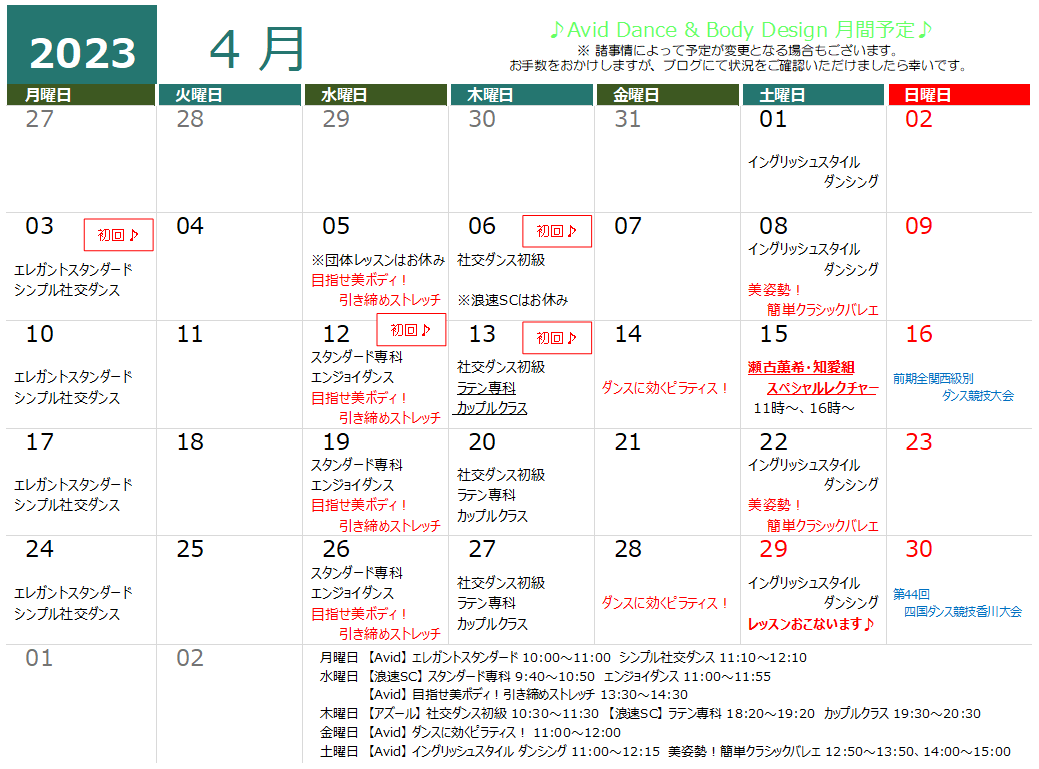Click ダンスに効くピラティス！ on April 14
Image resolution: width=1039 pixels, height=769 pixels.
pyautogui.click(x=665, y=388)
